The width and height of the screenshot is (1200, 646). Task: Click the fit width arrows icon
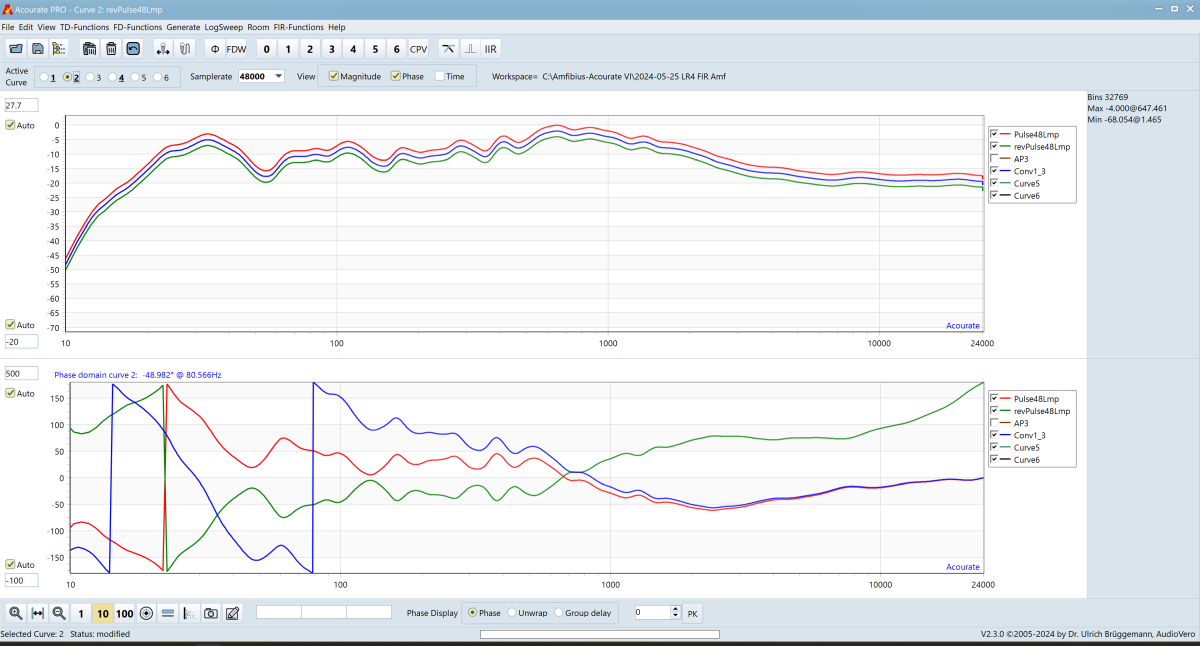click(38, 613)
